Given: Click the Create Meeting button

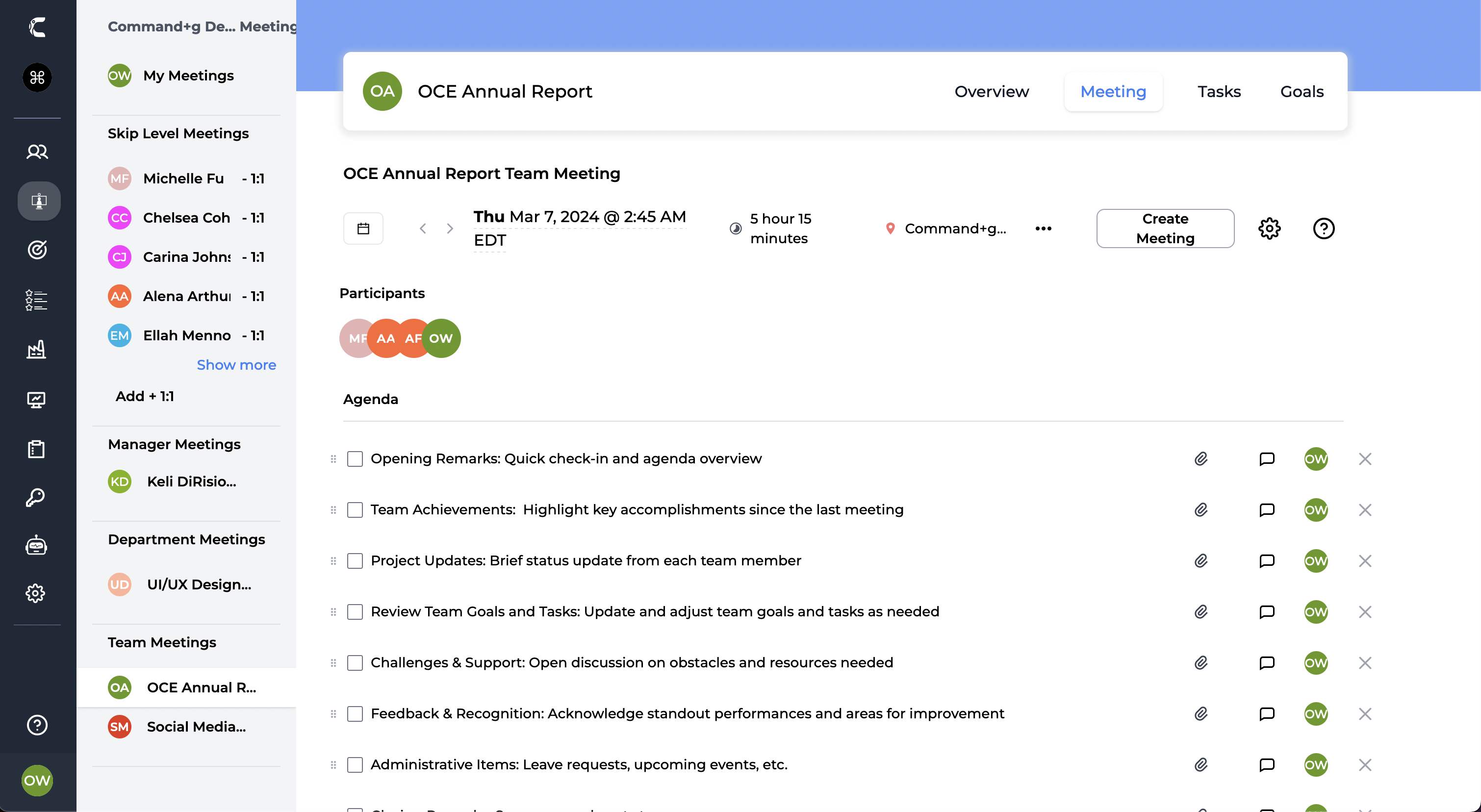Looking at the screenshot, I should [1164, 228].
